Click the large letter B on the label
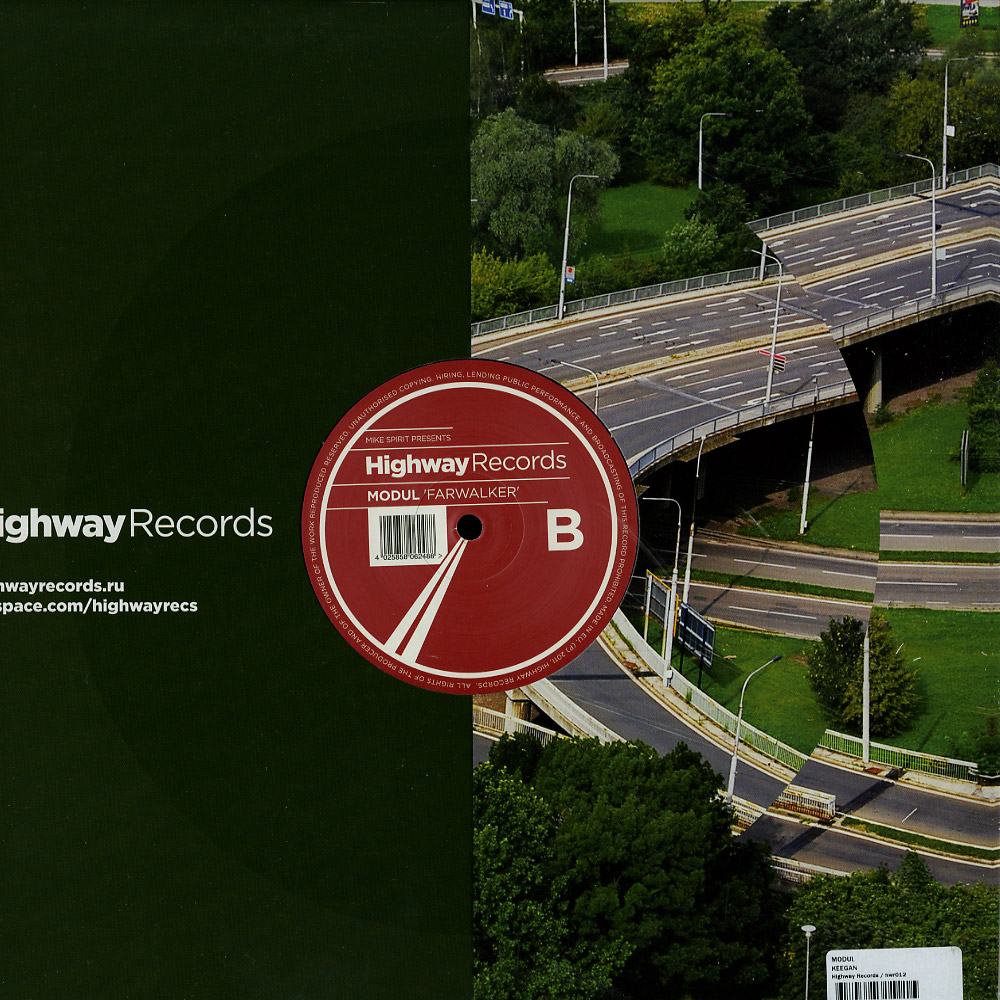Screen dimensions: 1000x1000 click(x=565, y=533)
